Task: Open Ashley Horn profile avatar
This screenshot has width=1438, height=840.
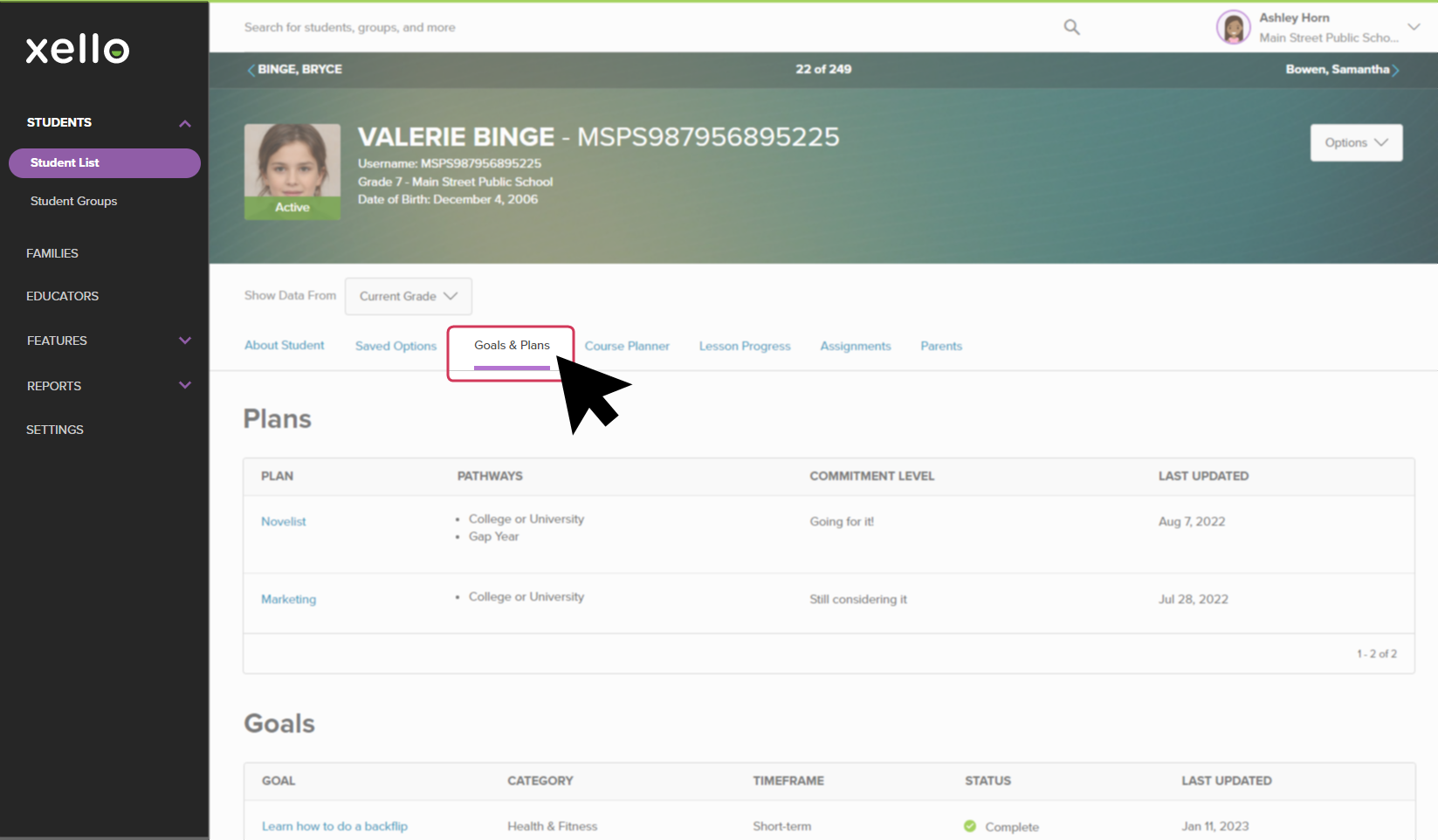Action: (x=1233, y=27)
